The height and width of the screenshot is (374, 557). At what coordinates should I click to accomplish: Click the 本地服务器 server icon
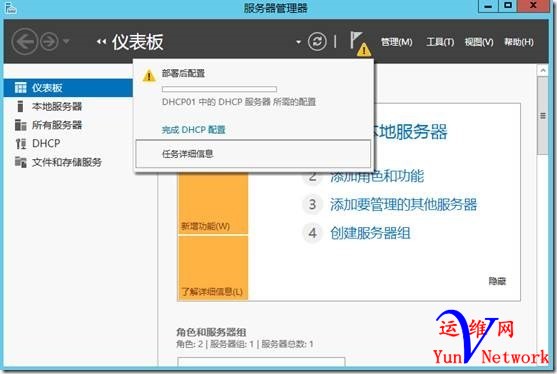click(20, 106)
